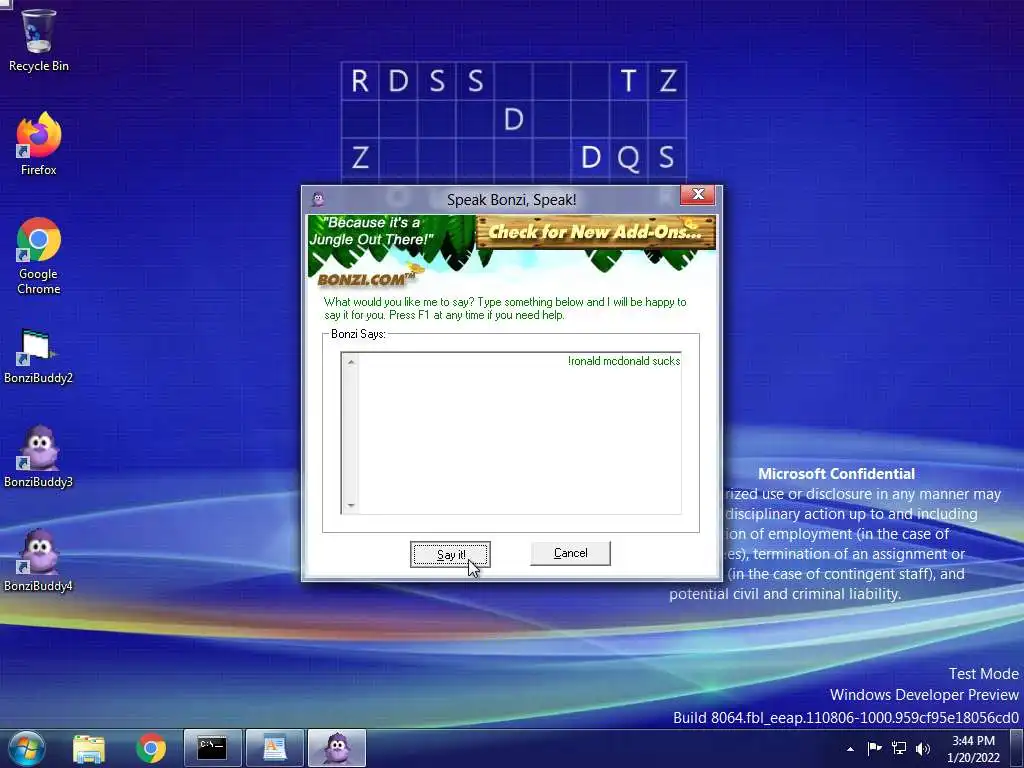Open the network tray icon
The width and height of the screenshot is (1024, 768).
click(899, 748)
